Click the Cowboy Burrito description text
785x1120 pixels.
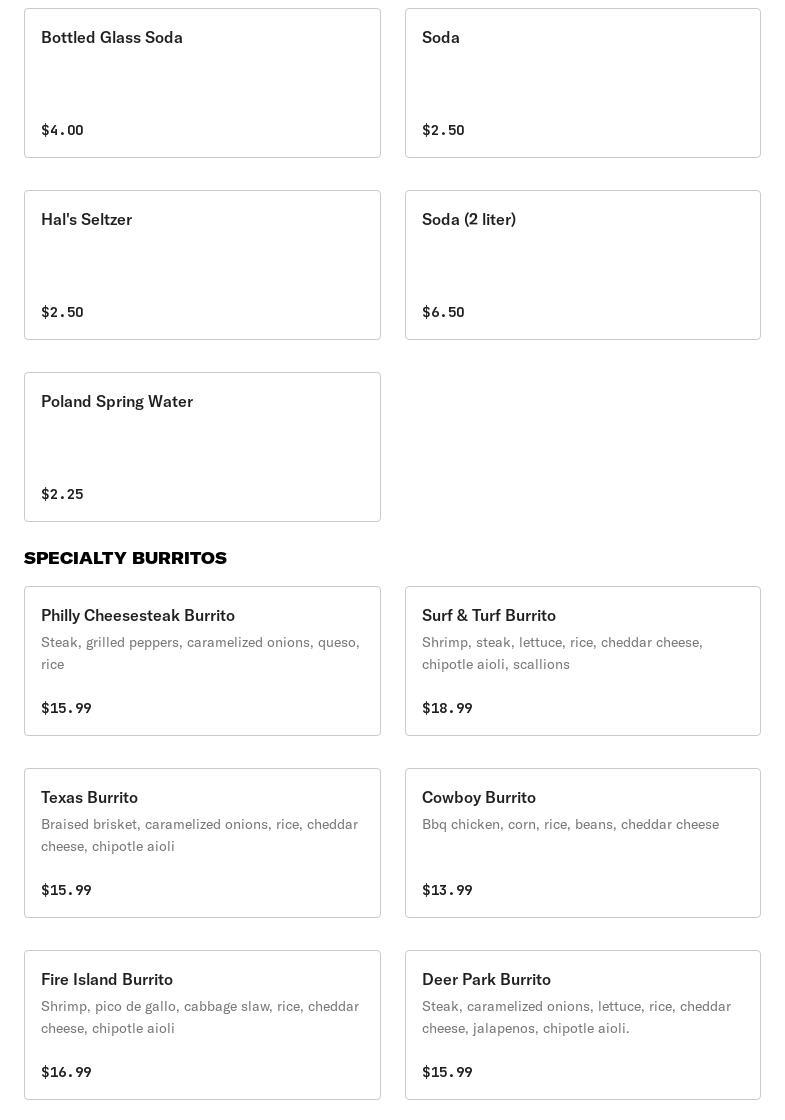[570, 824]
